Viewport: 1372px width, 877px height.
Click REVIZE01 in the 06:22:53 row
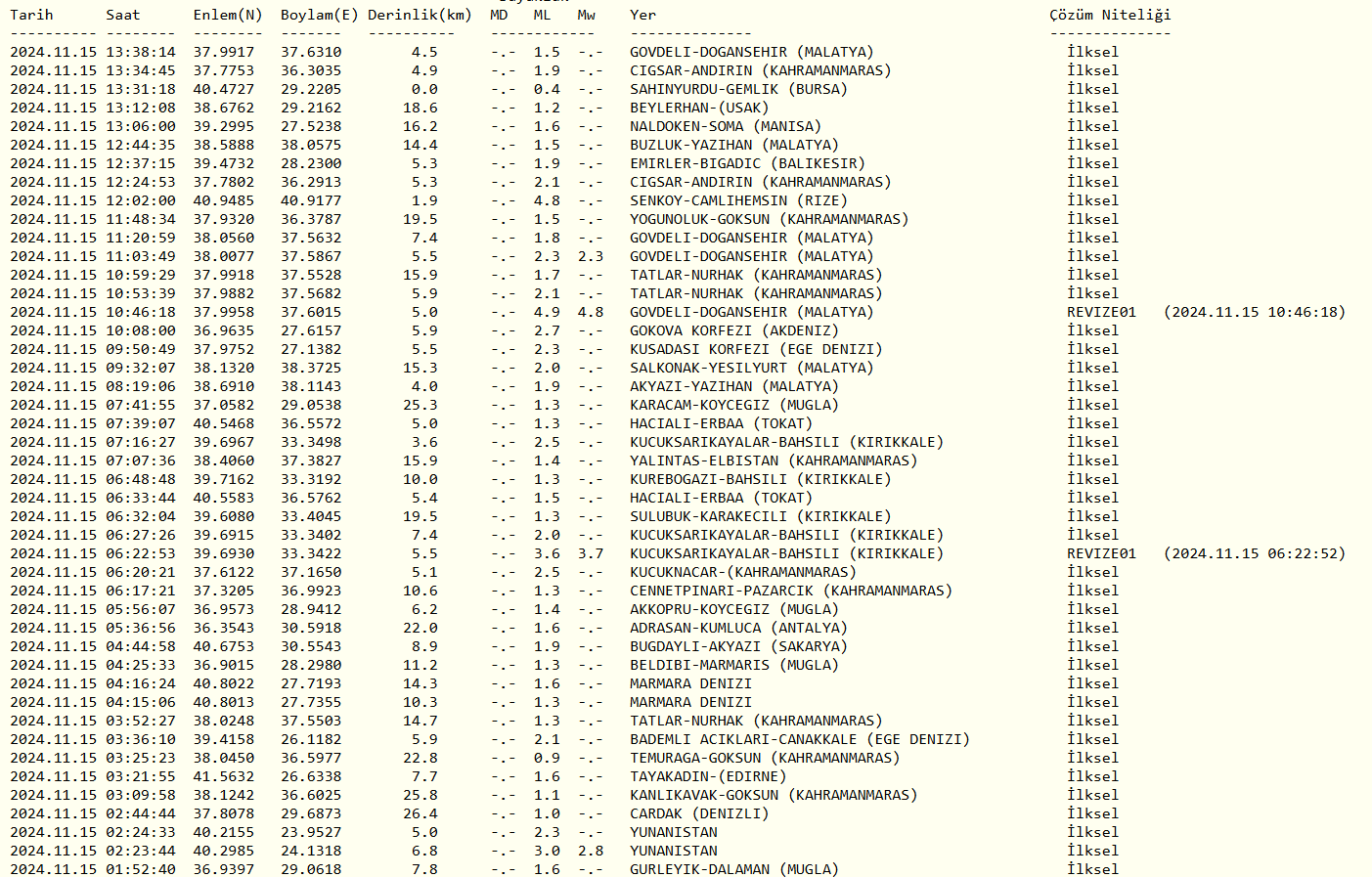click(x=1101, y=553)
